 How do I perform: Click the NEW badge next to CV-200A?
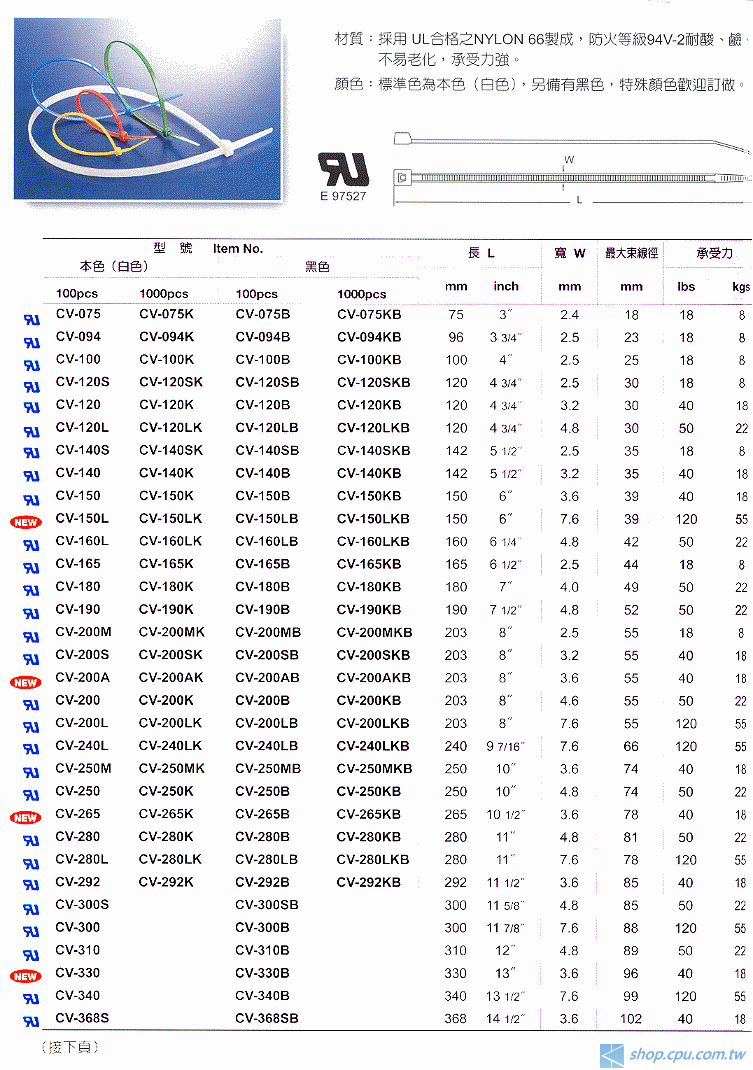click(x=24, y=682)
